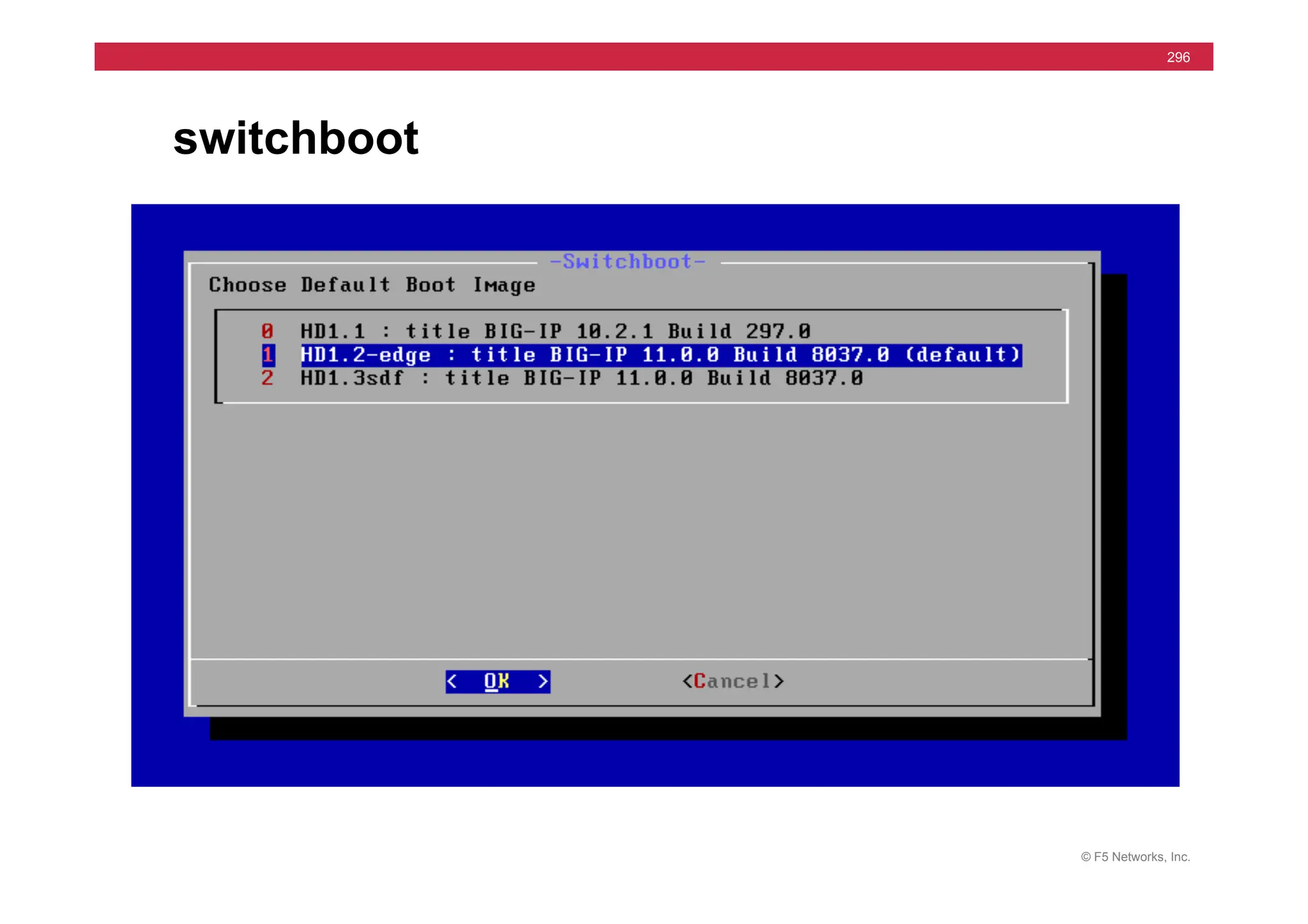Click the F5 Networks, Inc. copyright text
This screenshot has width=1308, height=924.
click(1135, 857)
